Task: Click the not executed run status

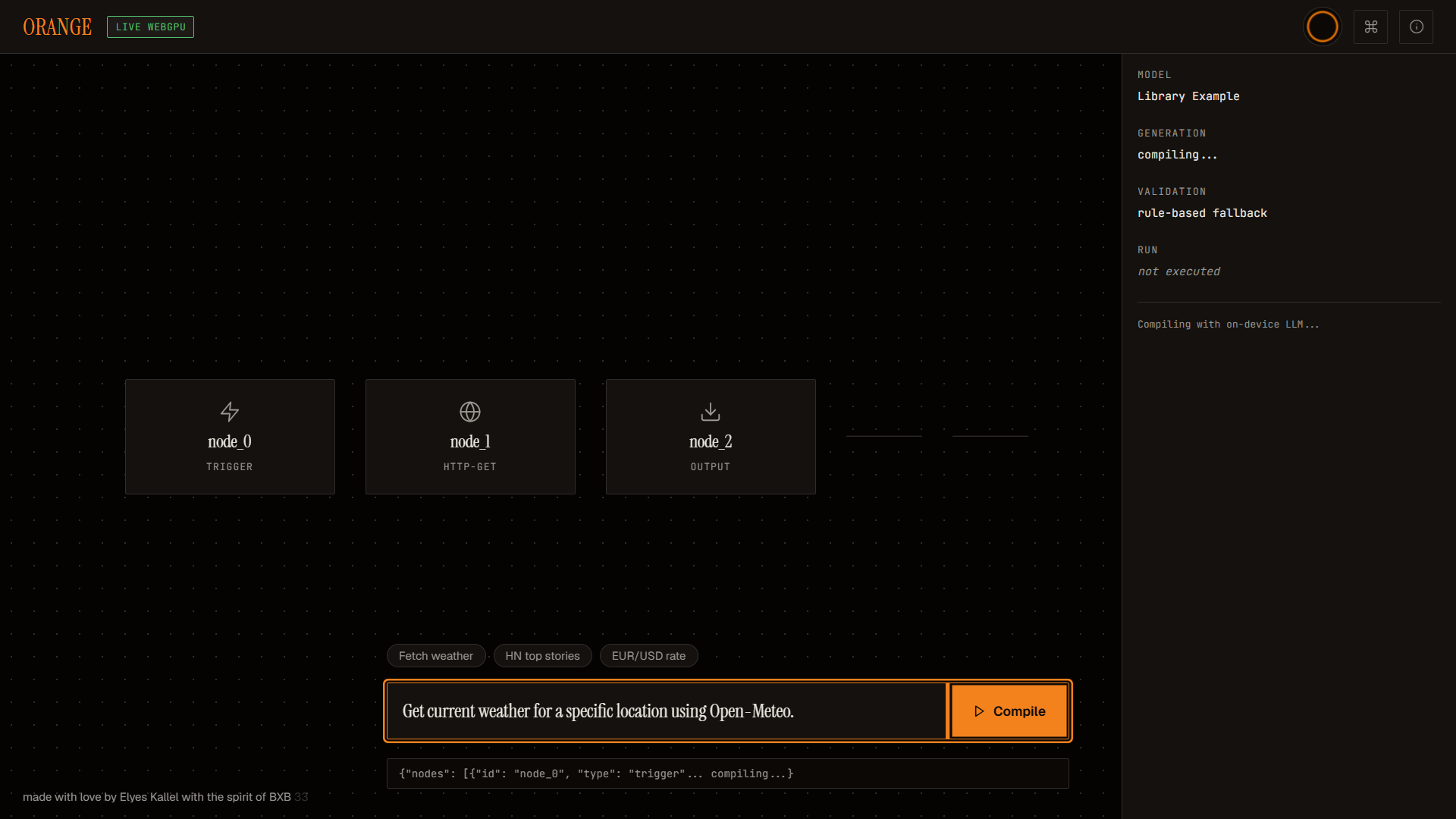Action: point(1178,271)
